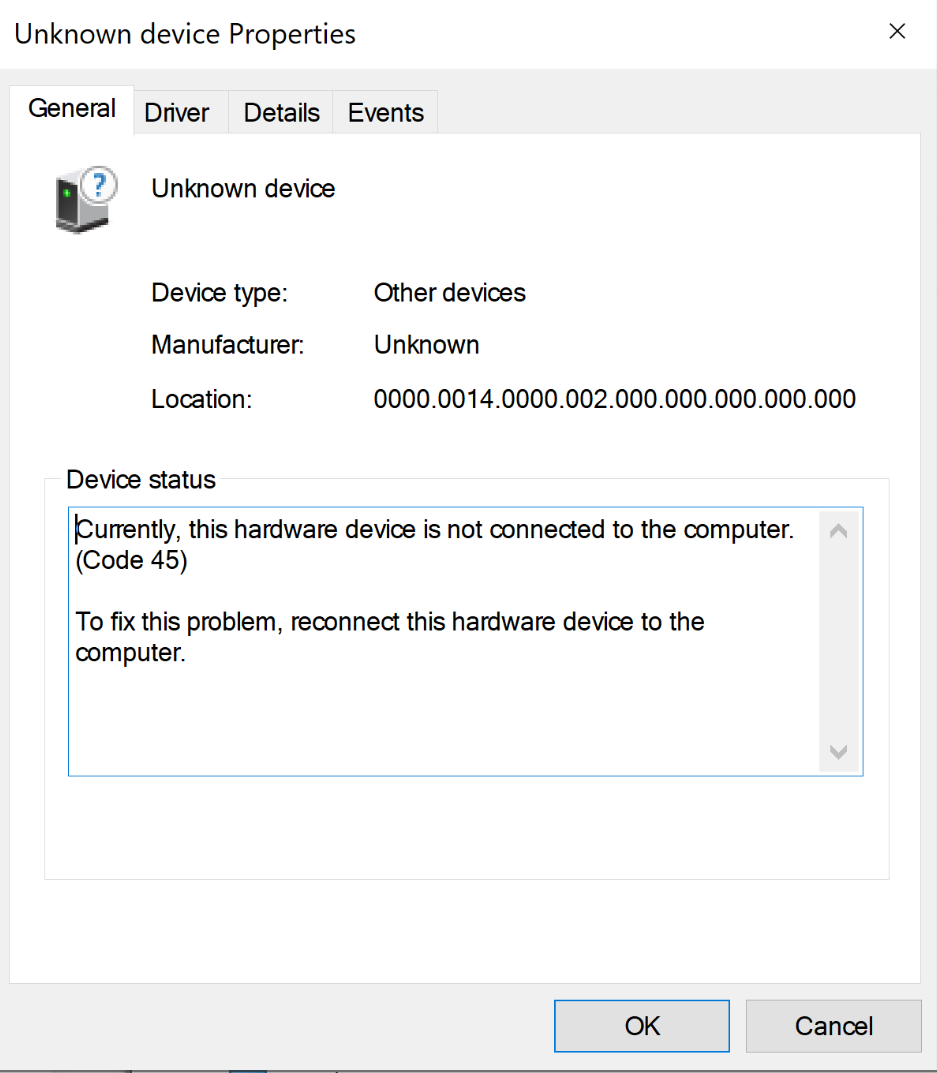
Task: Close the Unknown device Properties window
Action: click(x=897, y=31)
